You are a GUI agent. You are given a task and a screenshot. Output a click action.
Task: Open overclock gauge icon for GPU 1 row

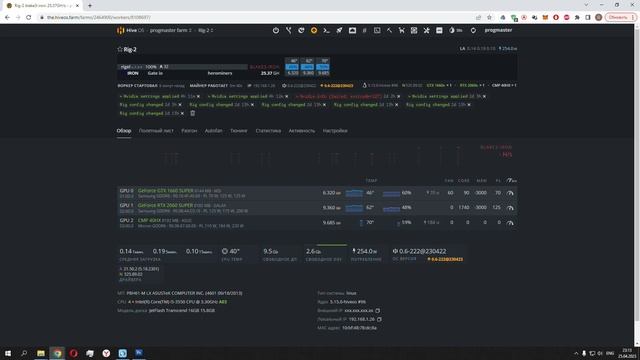510,208
